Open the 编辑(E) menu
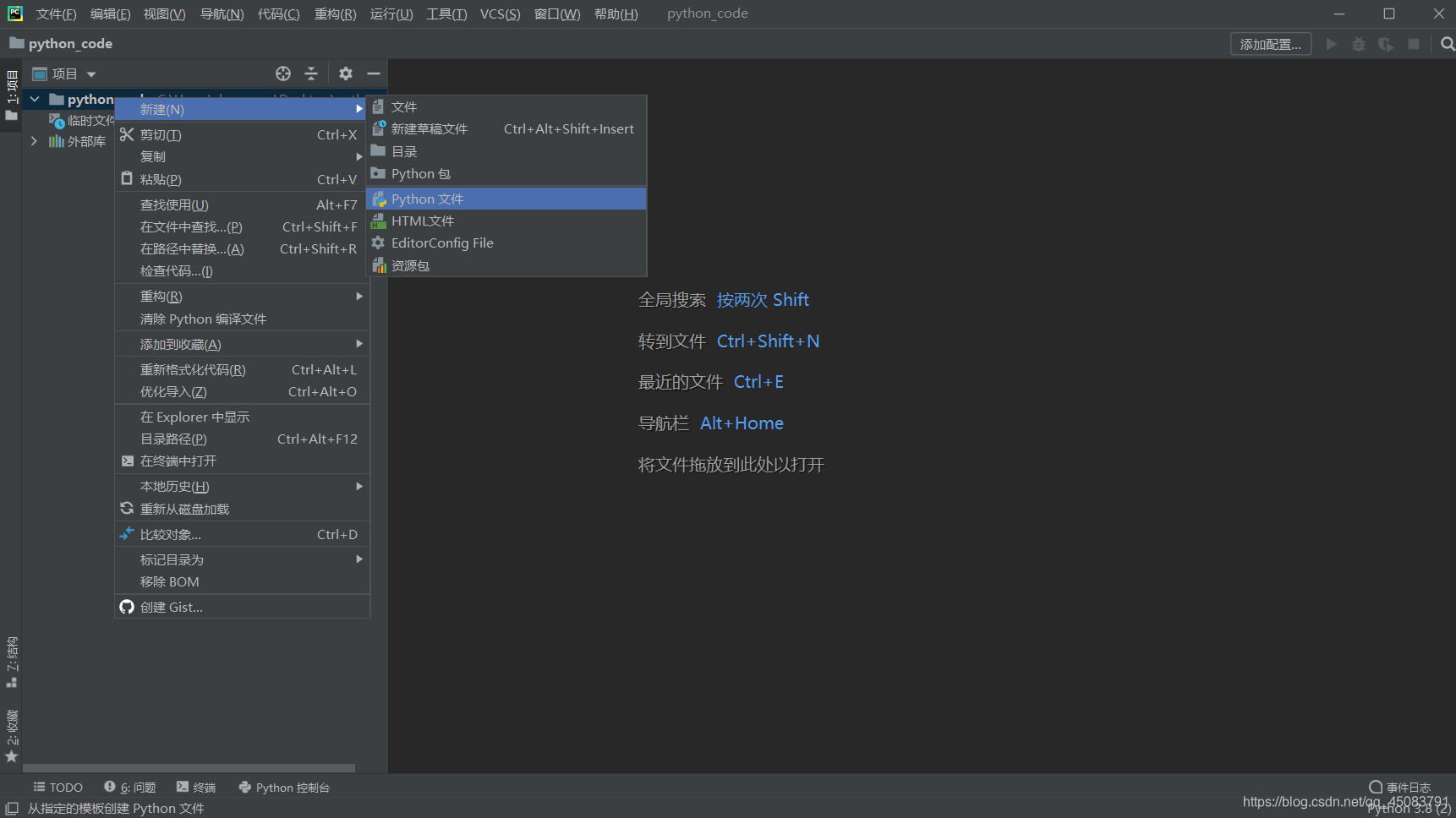Image resolution: width=1456 pixels, height=818 pixels. (111, 14)
